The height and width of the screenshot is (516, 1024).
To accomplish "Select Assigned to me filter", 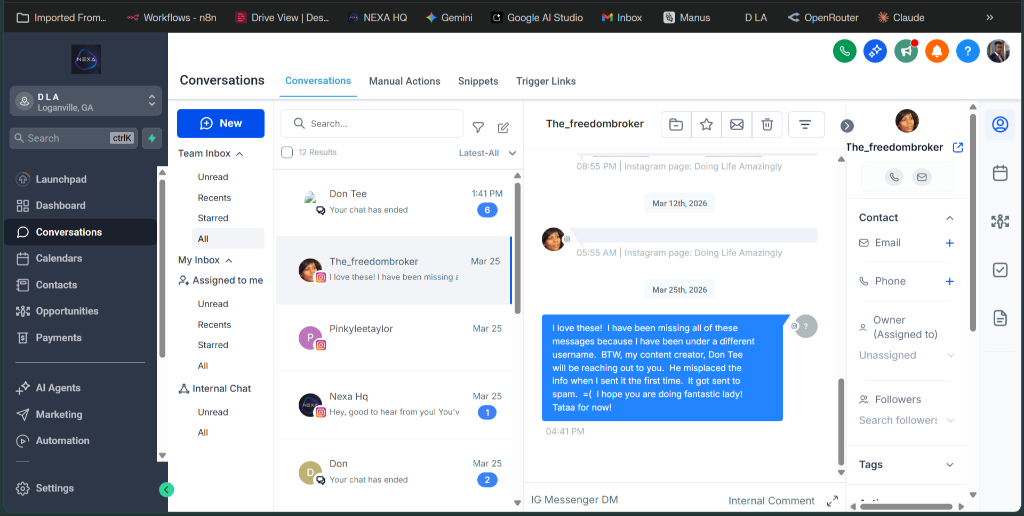I will pos(221,280).
